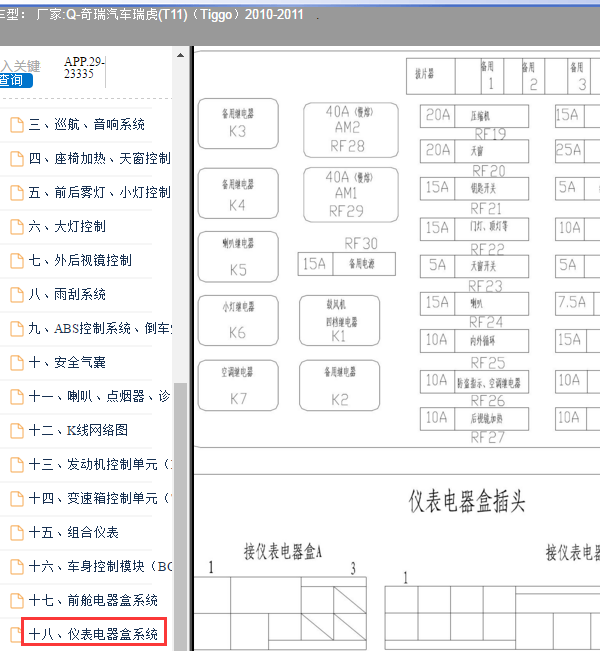Click the sidebar vertical scrollbar thumb
Screen dimensions: 600x651
tap(180, 516)
